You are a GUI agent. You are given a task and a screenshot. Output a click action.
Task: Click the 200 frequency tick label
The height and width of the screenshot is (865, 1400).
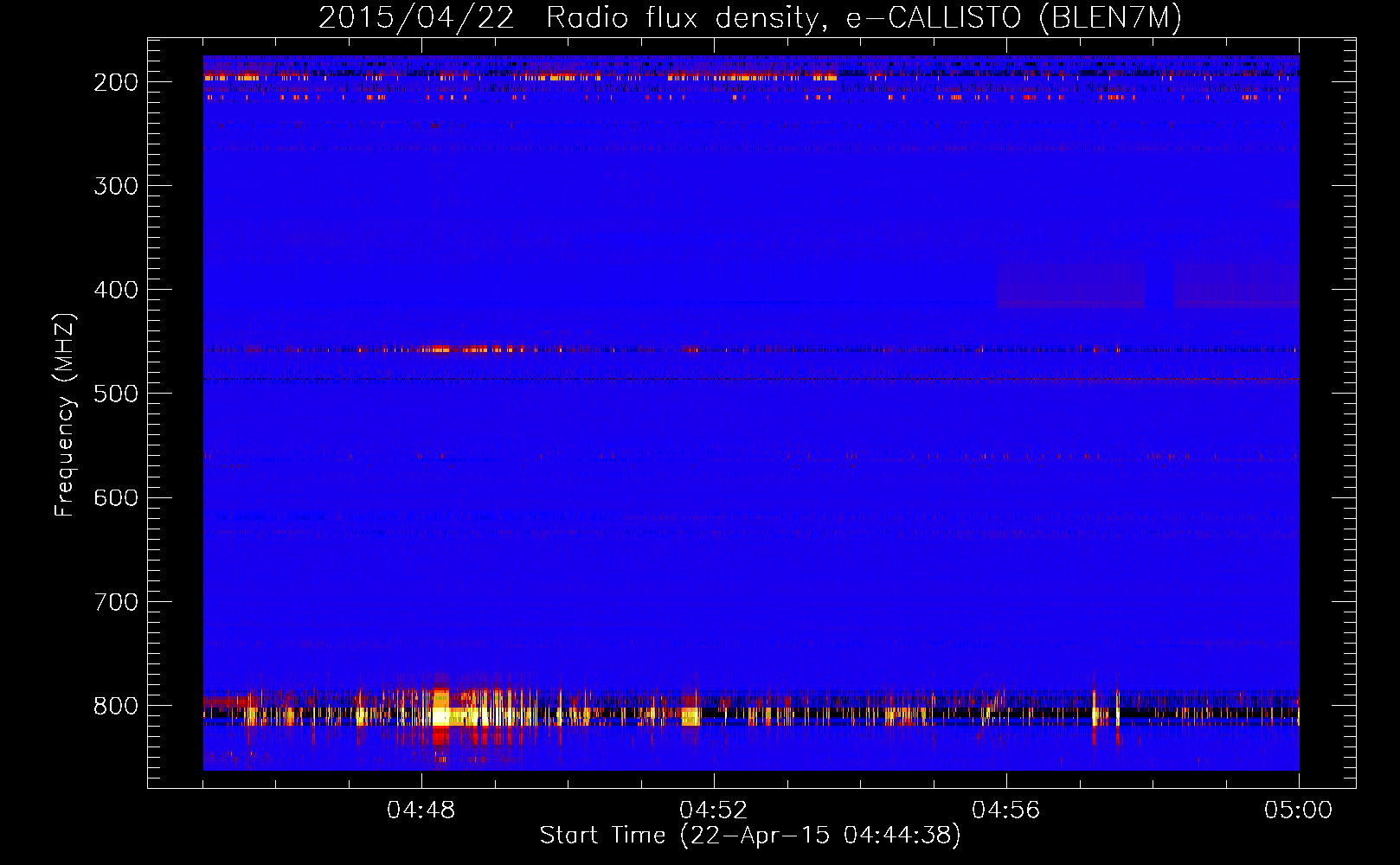pos(116,82)
